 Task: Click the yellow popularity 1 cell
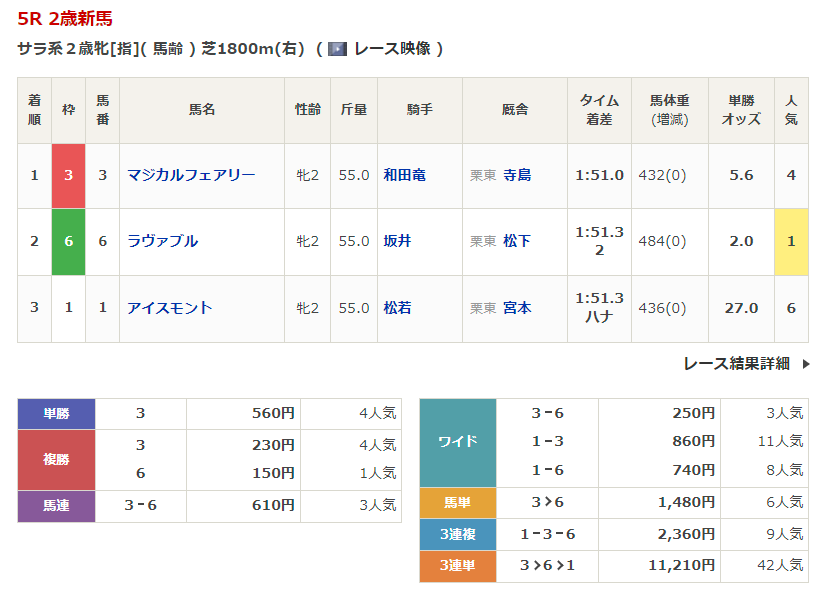point(791,241)
